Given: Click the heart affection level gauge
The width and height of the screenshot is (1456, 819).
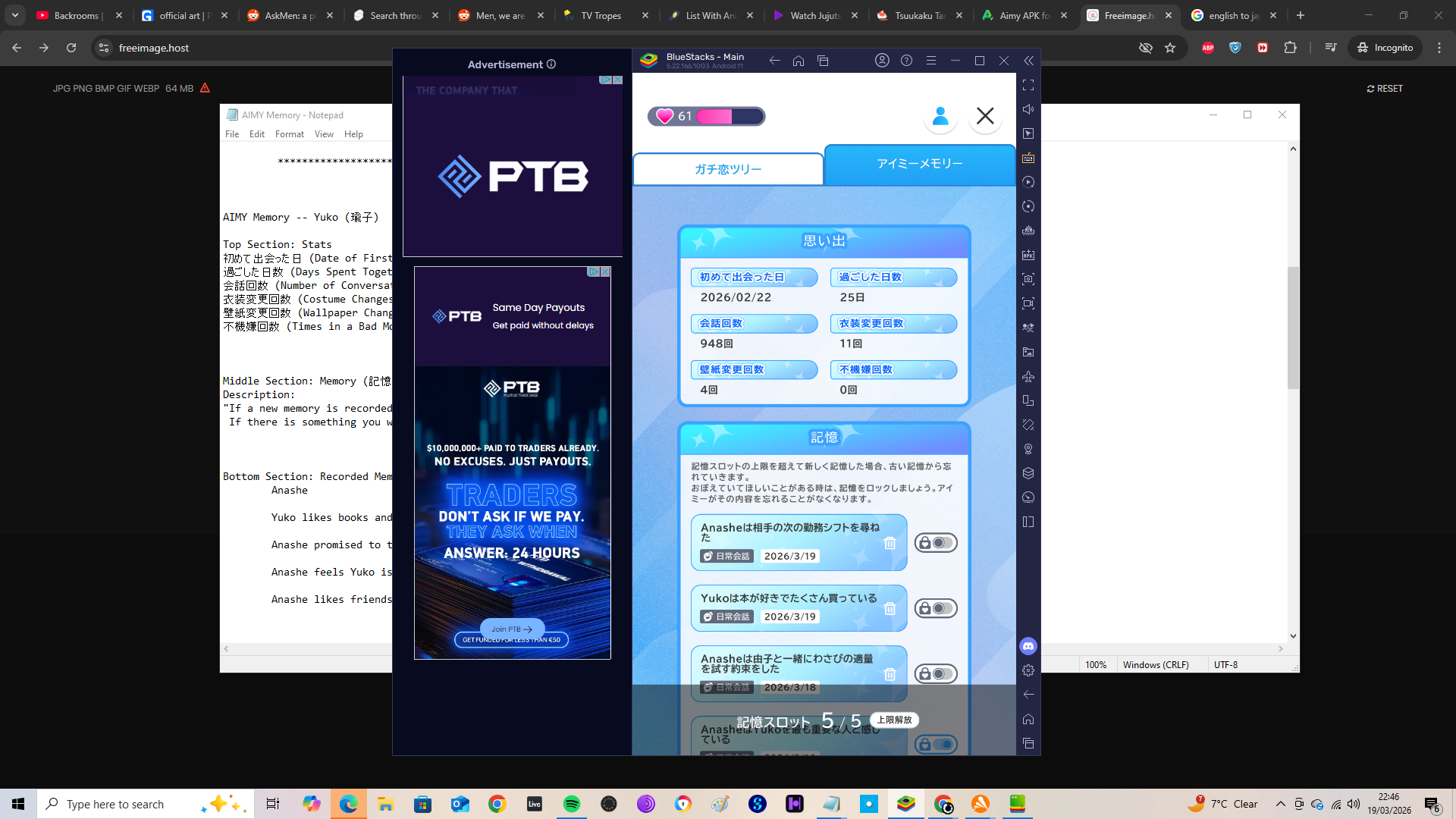Looking at the screenshot, I should 706,116.
